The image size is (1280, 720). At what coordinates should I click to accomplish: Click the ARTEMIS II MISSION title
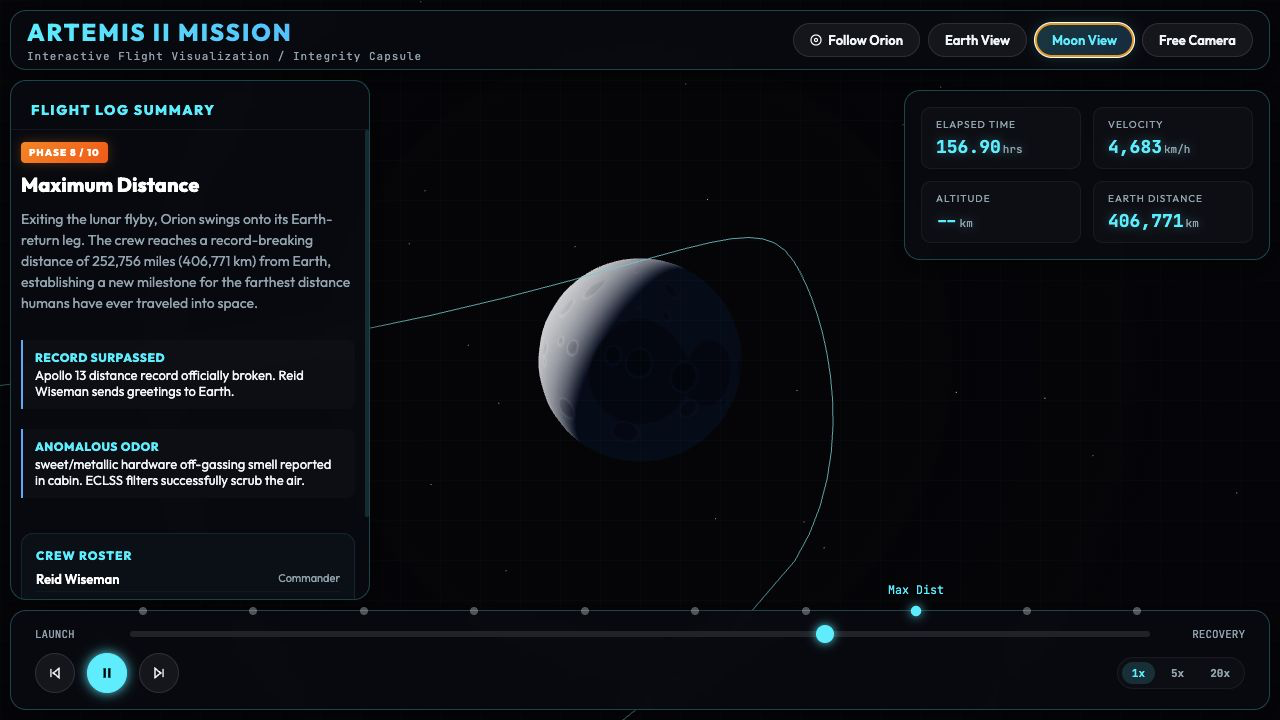(x=159, y=32)
